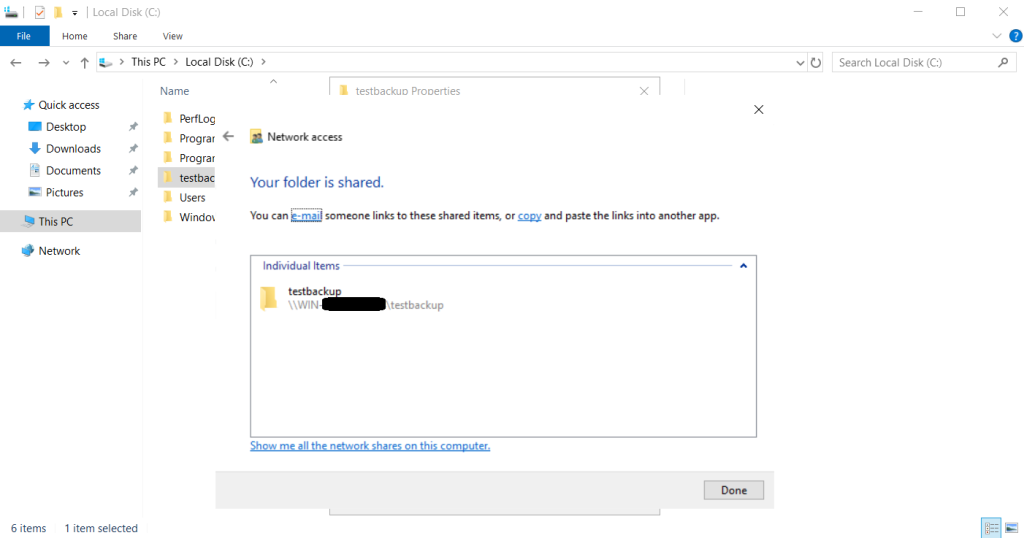Select Desktop in Quick access
The height and width of the screenshot is (538, 1024).
[65, 127]
